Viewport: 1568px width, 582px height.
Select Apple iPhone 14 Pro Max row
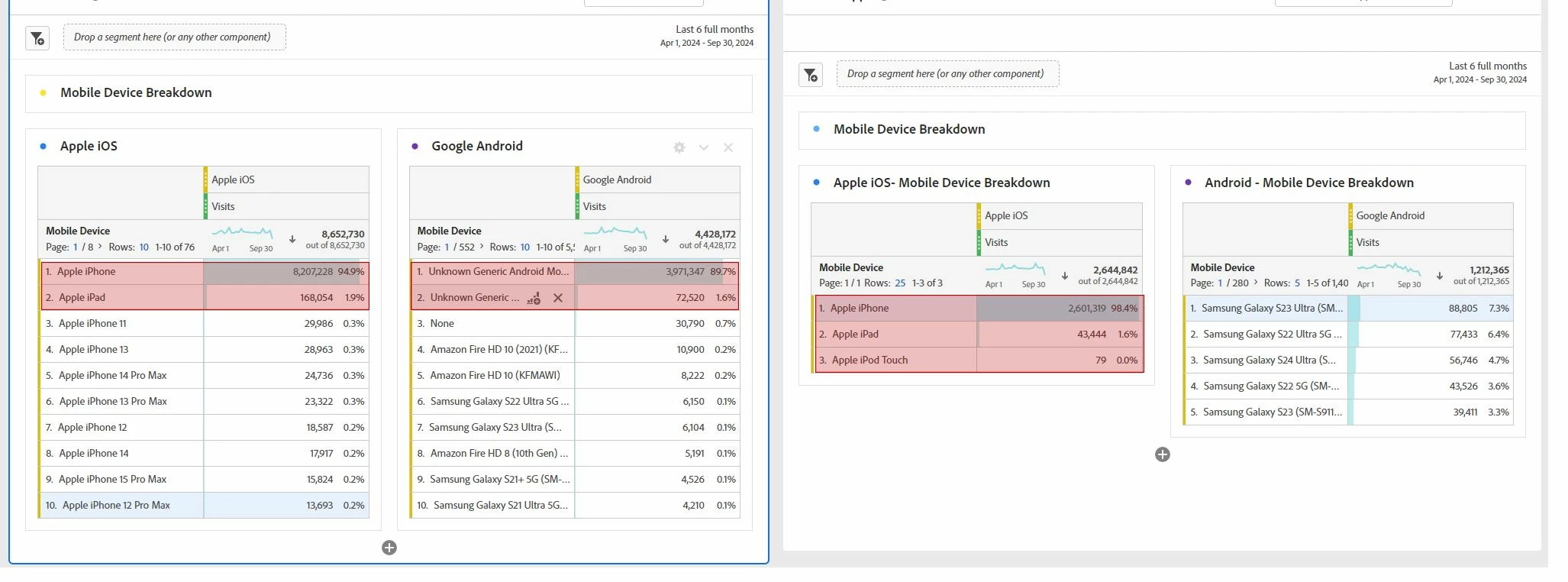coord(204,376)
